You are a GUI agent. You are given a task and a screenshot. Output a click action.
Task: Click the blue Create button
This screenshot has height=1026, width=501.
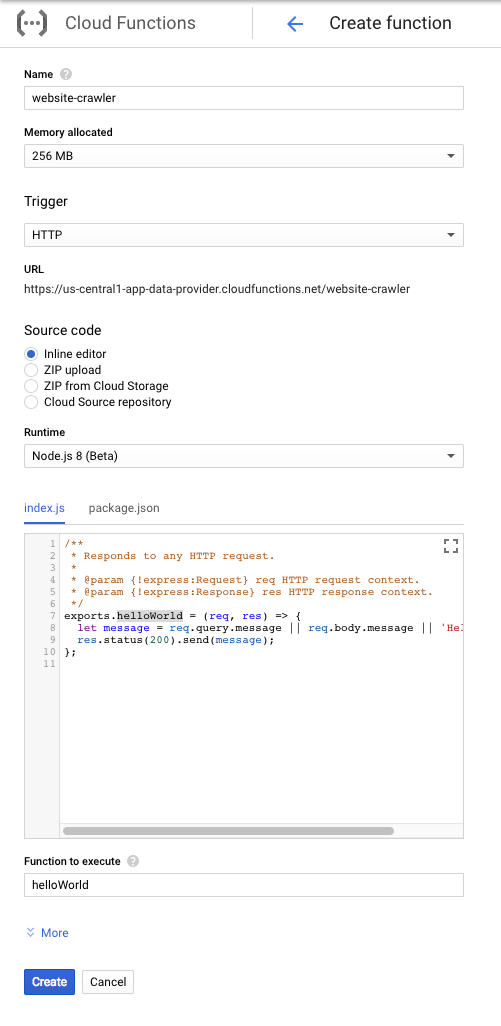[50, 982]
